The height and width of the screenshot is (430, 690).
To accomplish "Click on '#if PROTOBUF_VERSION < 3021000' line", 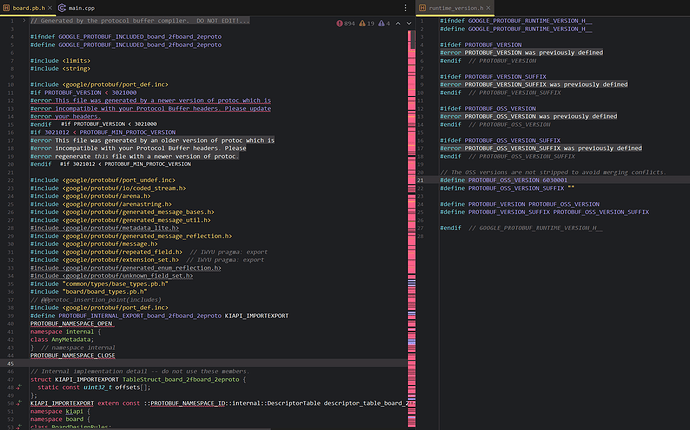I will (x=84, y=92).
